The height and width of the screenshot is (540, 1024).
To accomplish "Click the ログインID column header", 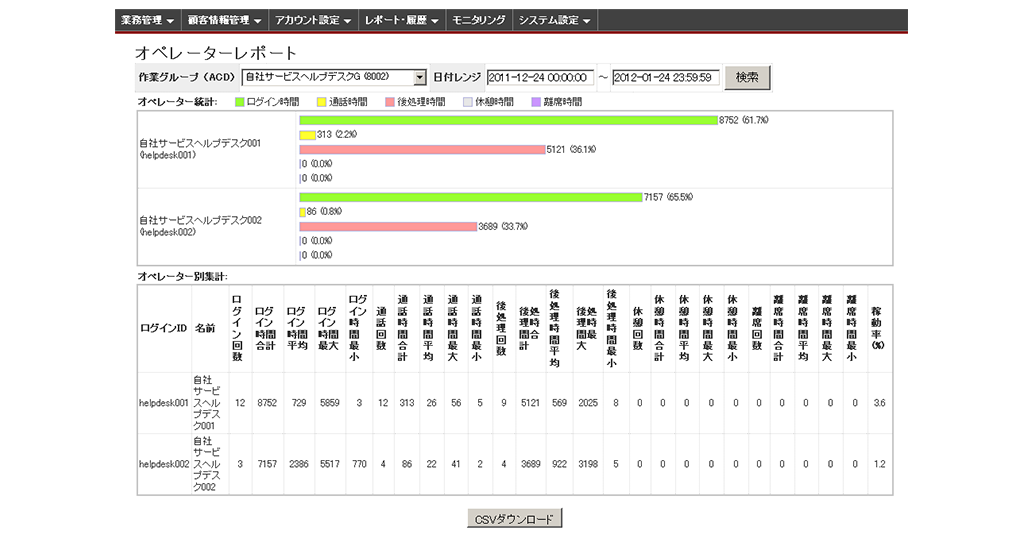I will pos(163,328).
